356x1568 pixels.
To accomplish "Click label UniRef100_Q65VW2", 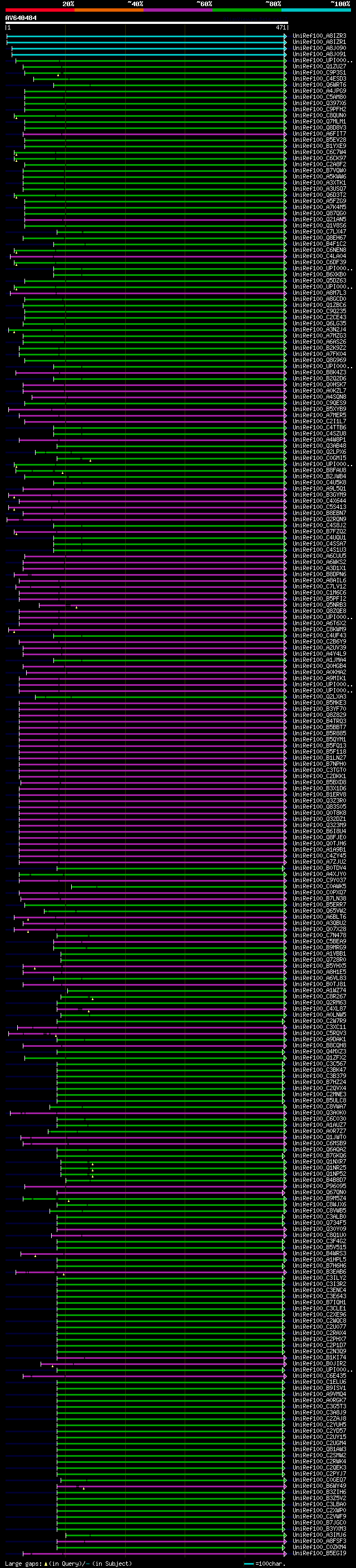I will pos(319,911).
